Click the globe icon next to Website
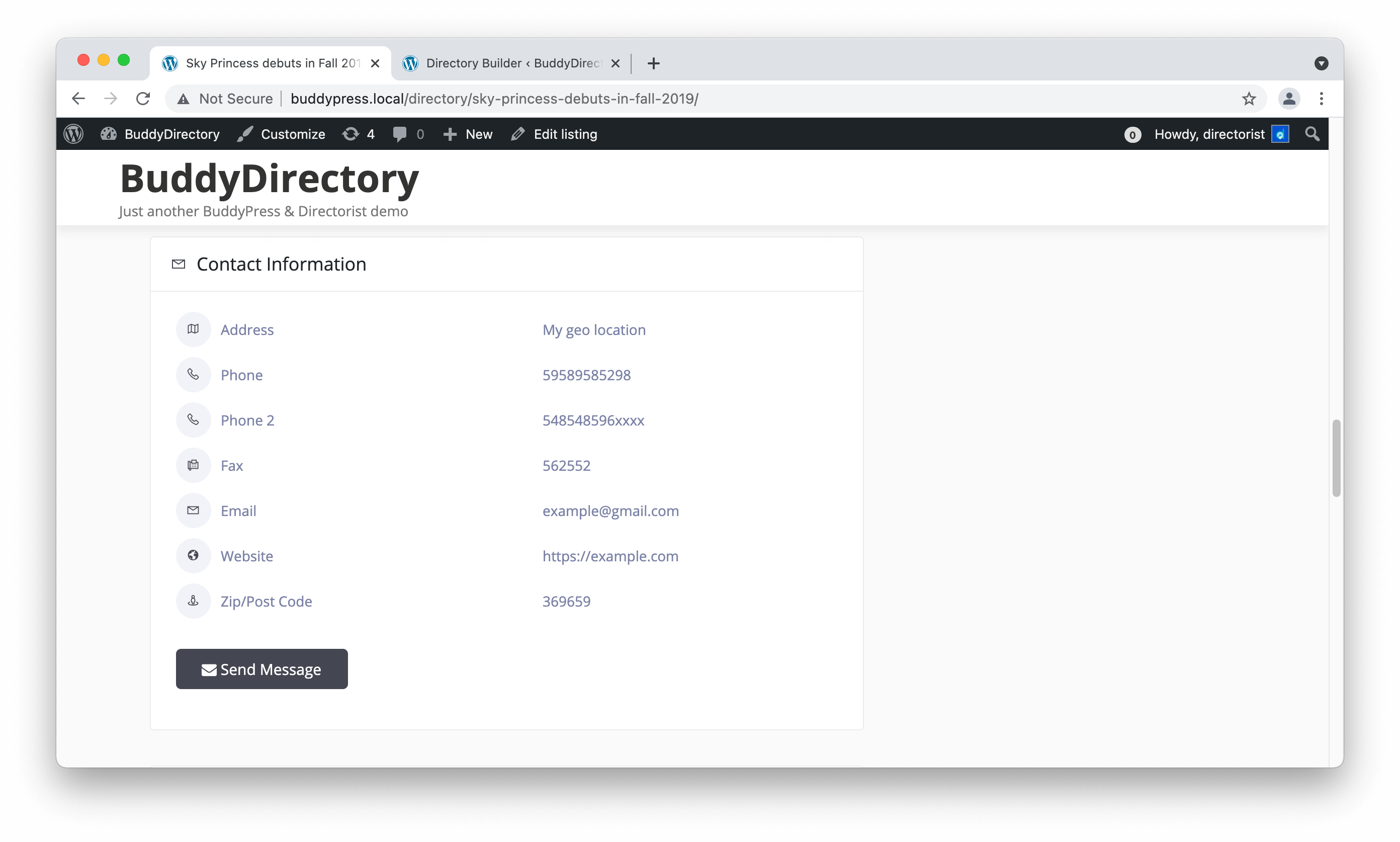This screenshot has width=1400, height=842. click(193, 555)
